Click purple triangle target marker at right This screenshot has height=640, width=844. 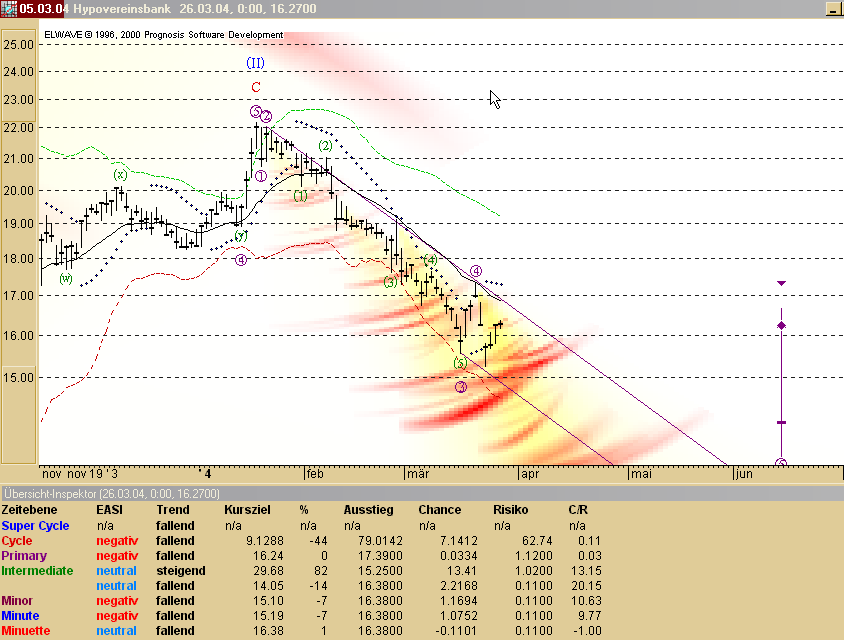coord(782,283)
